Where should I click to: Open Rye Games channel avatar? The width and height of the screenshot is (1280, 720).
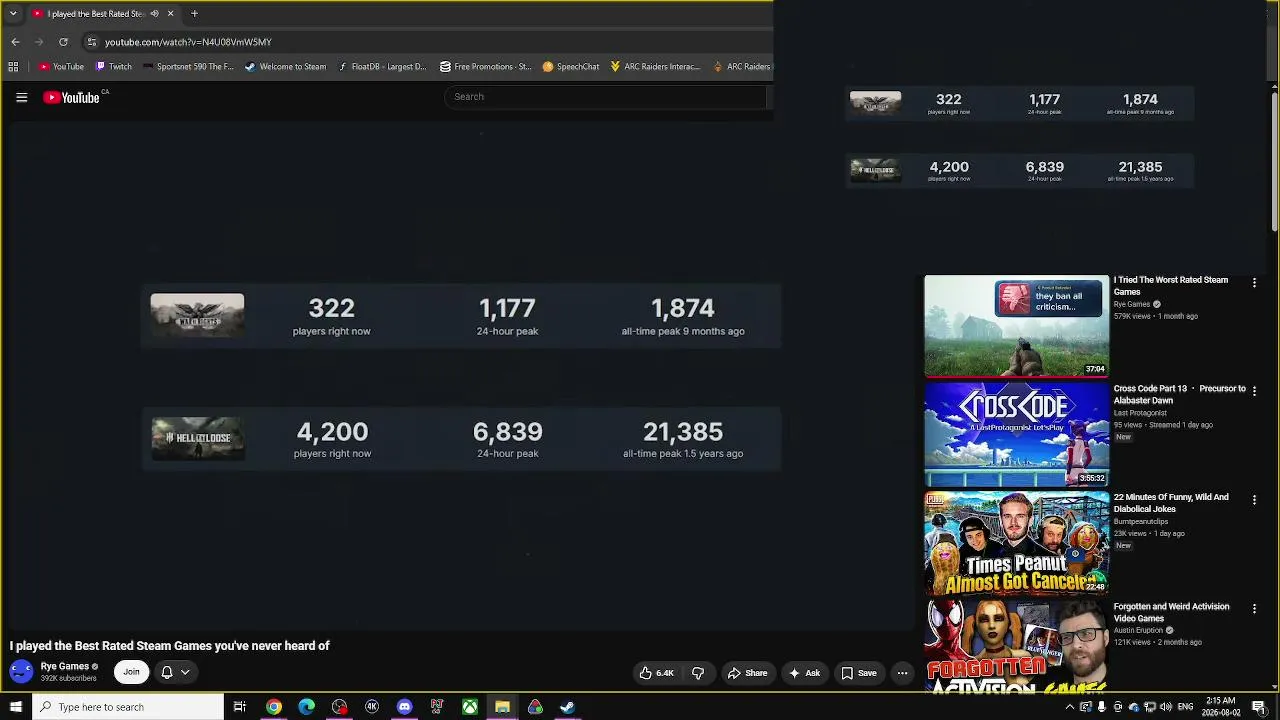click(21, 672)
